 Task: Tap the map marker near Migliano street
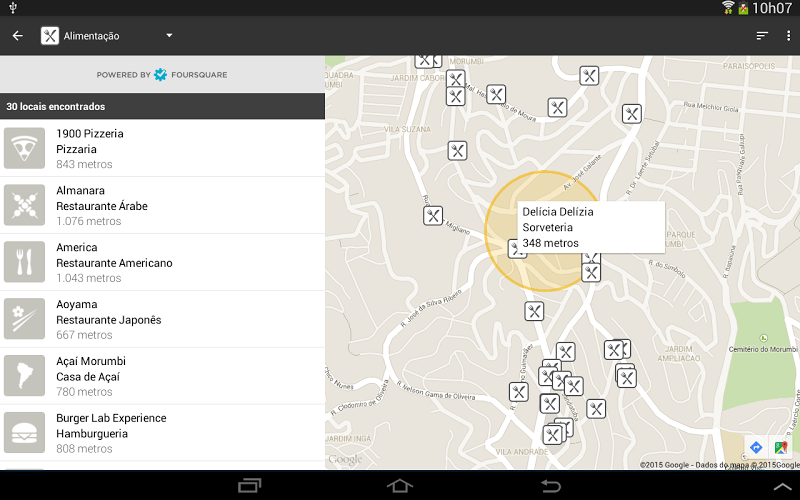(x=433, y=215)
